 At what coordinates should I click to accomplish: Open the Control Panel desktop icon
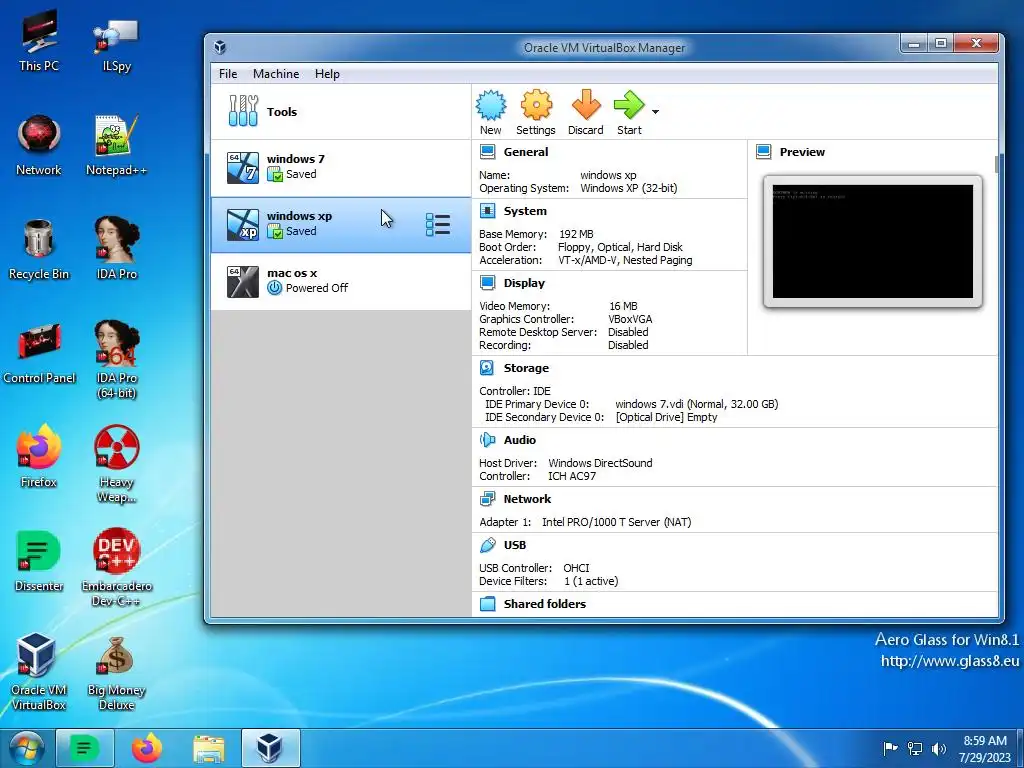pos(39,353)
